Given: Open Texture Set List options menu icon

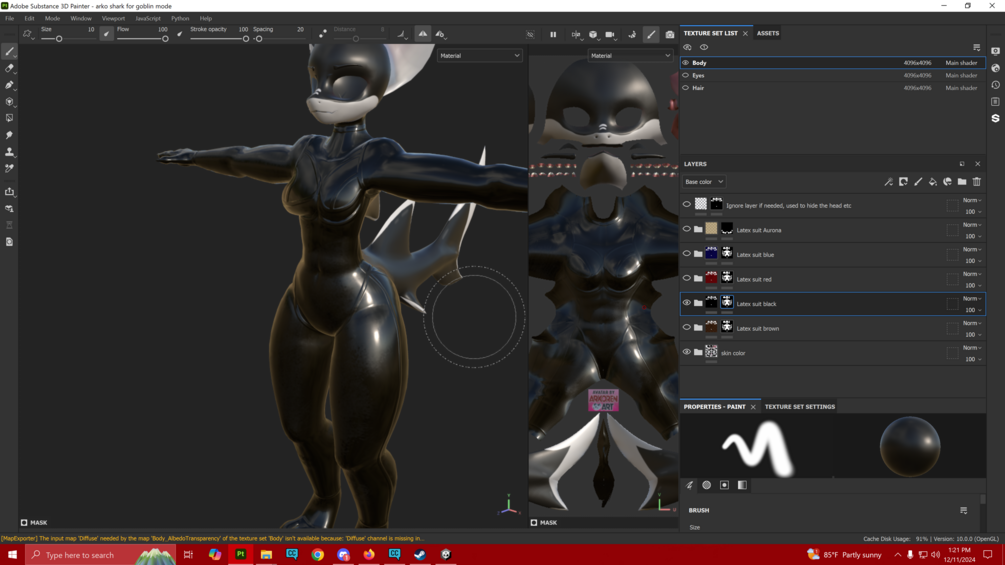Looking at the screenshot, I should tap(976, 47).
